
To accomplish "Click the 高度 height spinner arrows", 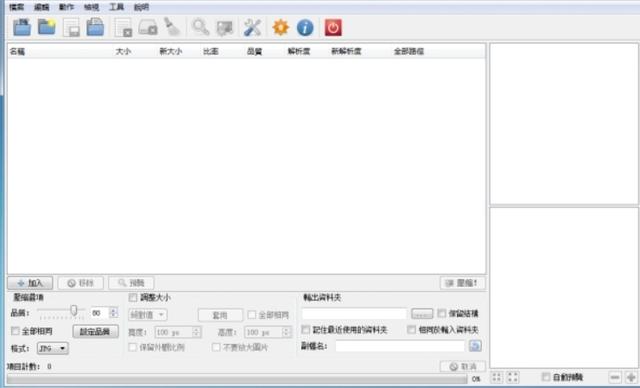I will pos(287,332).
